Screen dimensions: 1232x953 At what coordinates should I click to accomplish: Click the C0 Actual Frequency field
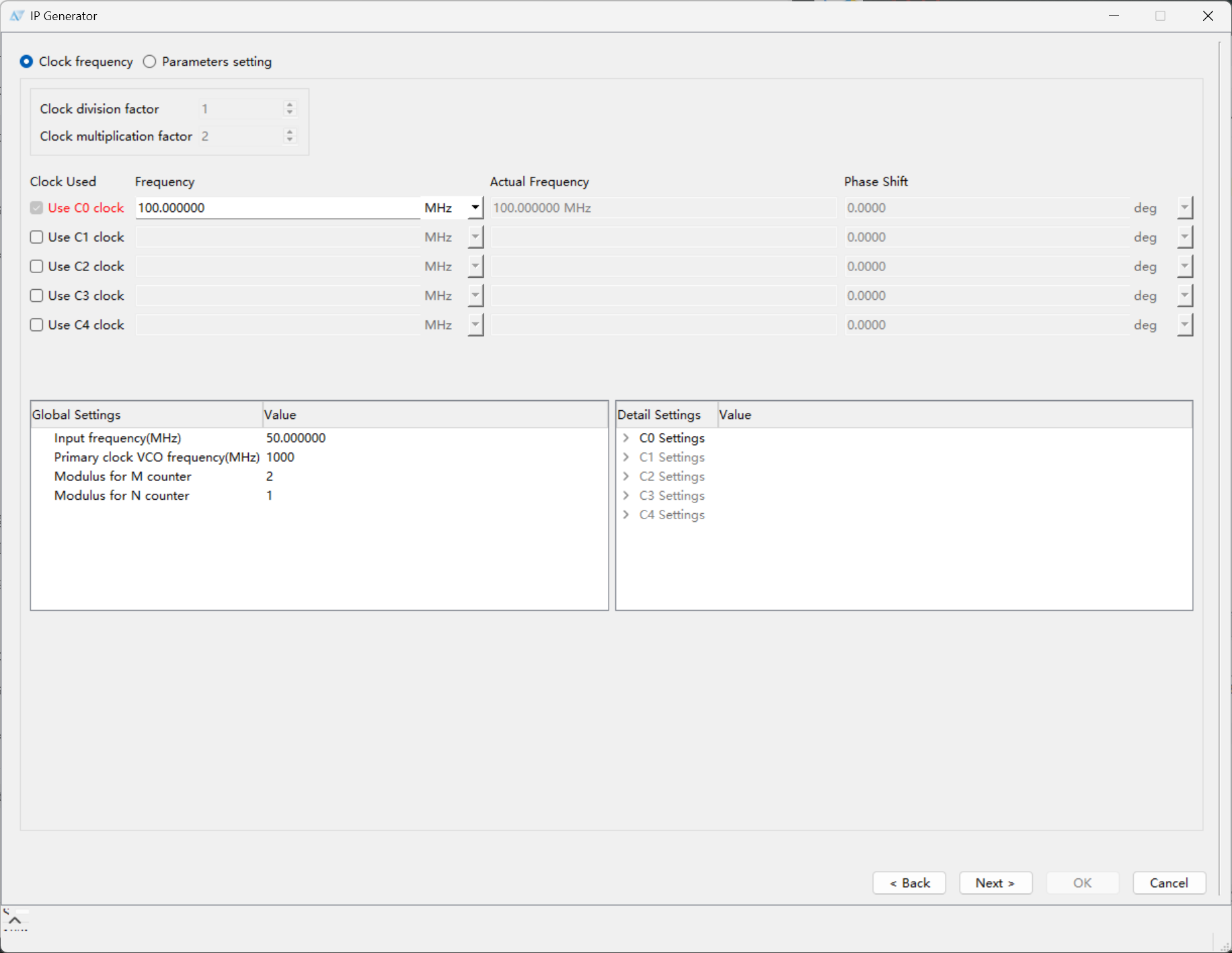(664, 208)
